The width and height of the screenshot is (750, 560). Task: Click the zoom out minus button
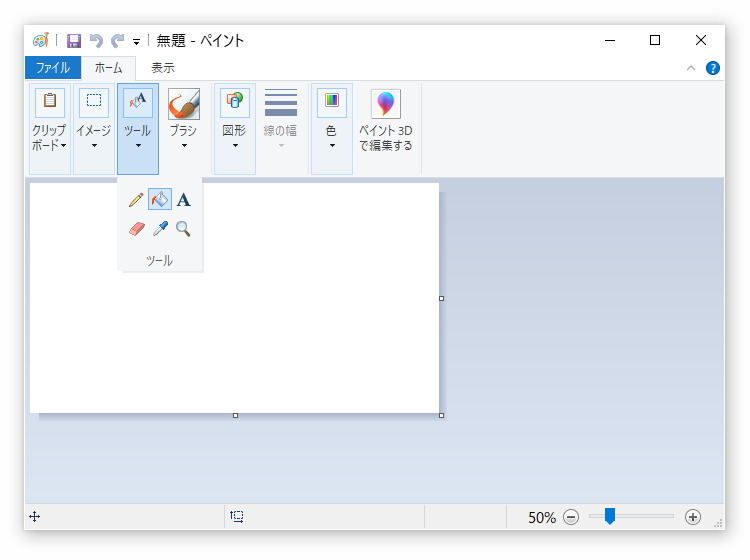click(x=571, y=517)
